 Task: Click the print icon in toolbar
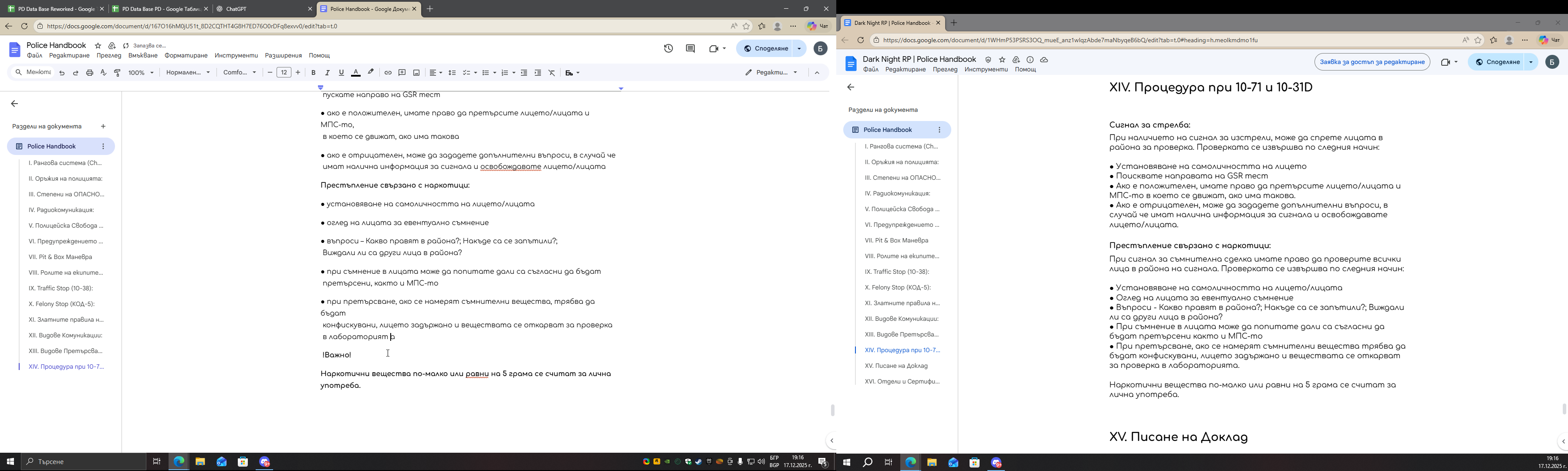click(x=89, y=73)
